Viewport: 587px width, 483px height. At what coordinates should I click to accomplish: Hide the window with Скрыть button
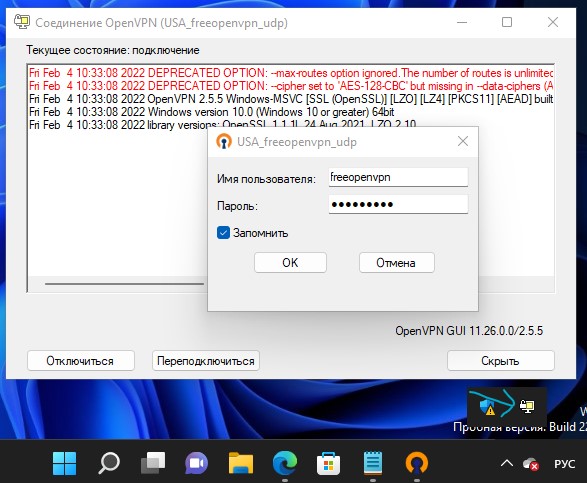(501, 361)
